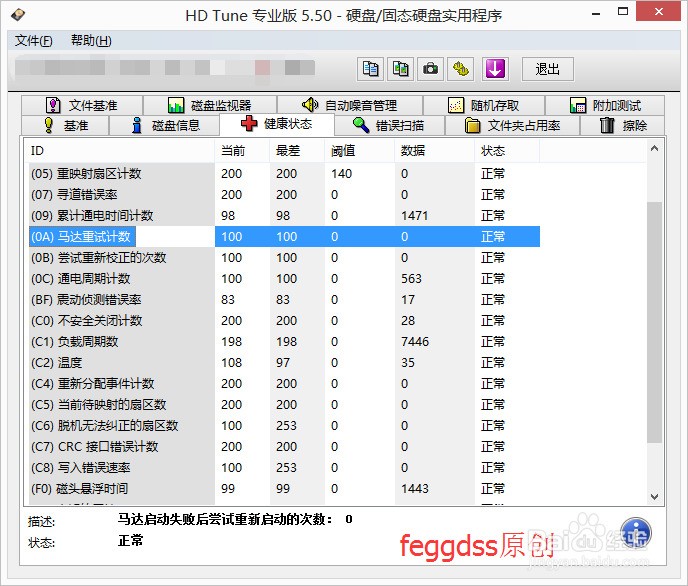The height and width of the screenshot is (586, 688).
Task: Click the magnifier icon of 错误扫描
Action: pos(361,125)
